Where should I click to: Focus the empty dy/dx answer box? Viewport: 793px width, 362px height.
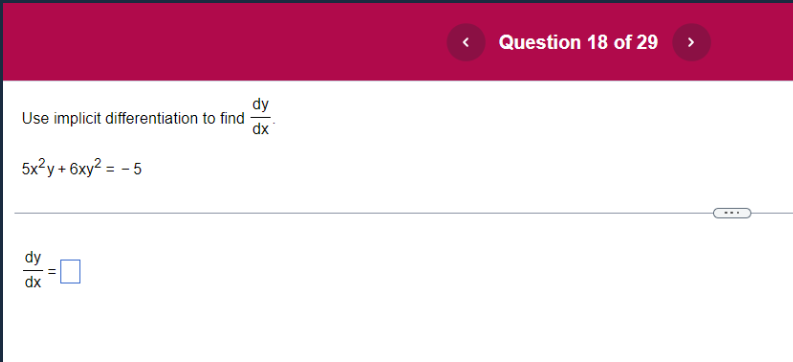coord(70,272)
